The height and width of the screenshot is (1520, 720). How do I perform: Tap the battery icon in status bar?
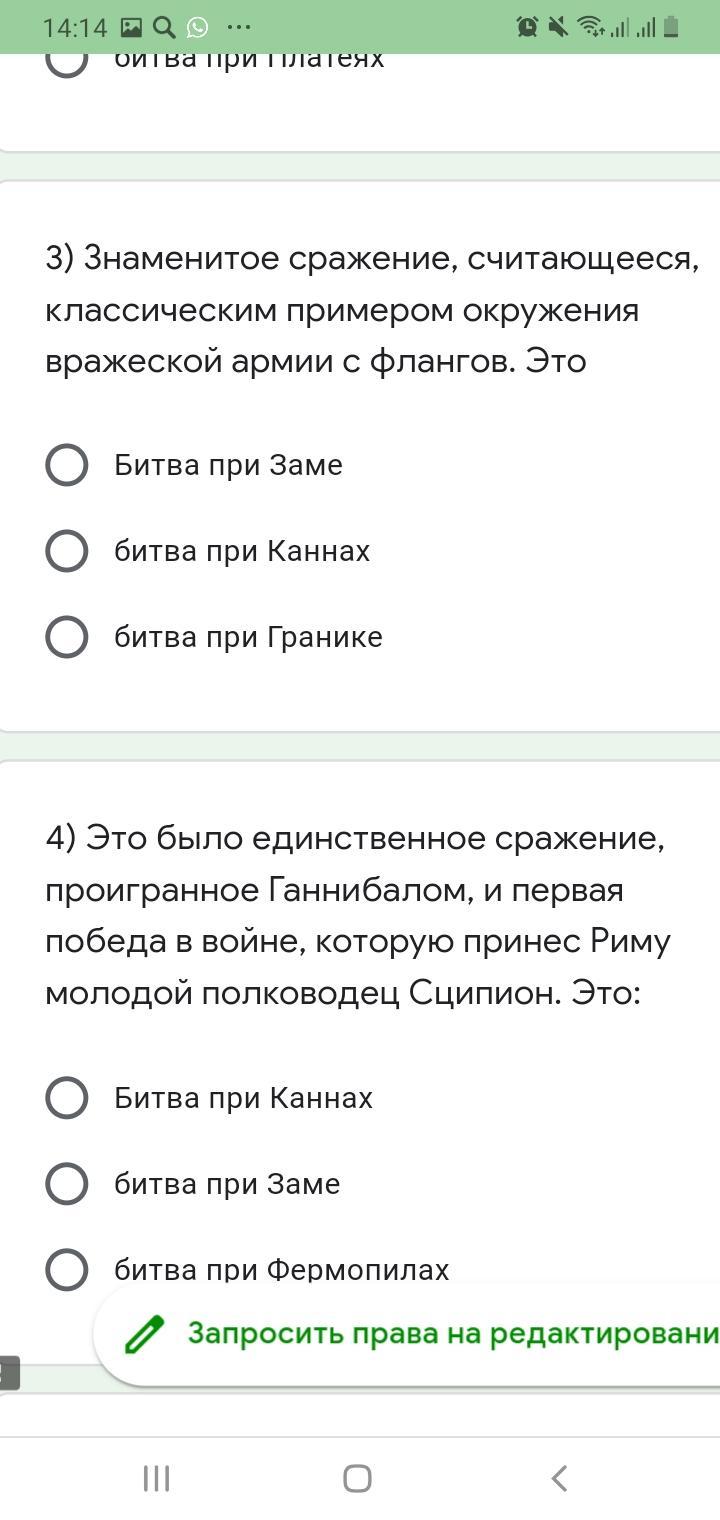tap(671, 27)
